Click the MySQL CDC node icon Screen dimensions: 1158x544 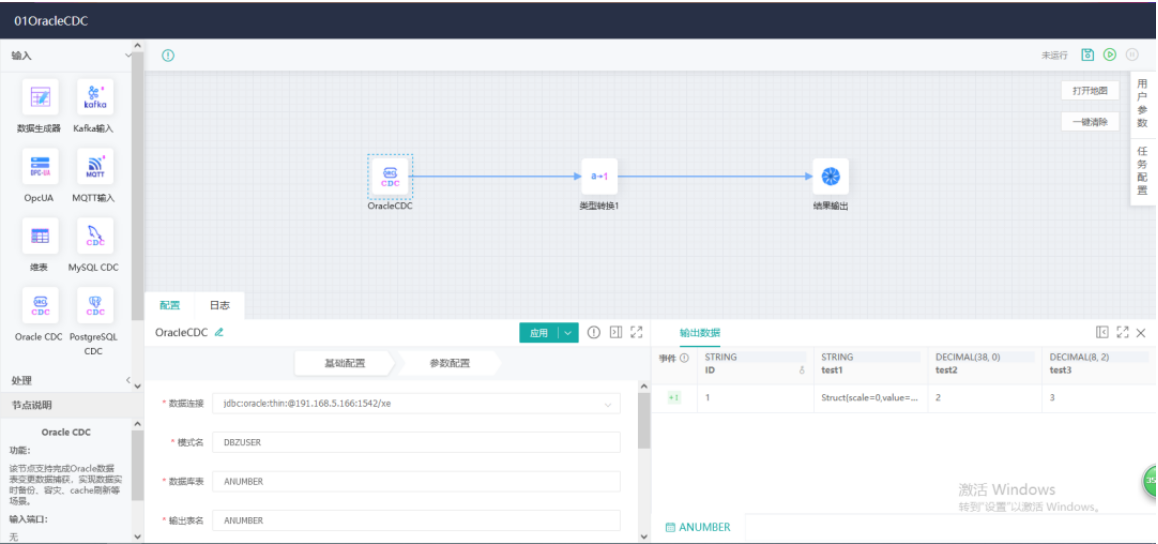(95, 237)
